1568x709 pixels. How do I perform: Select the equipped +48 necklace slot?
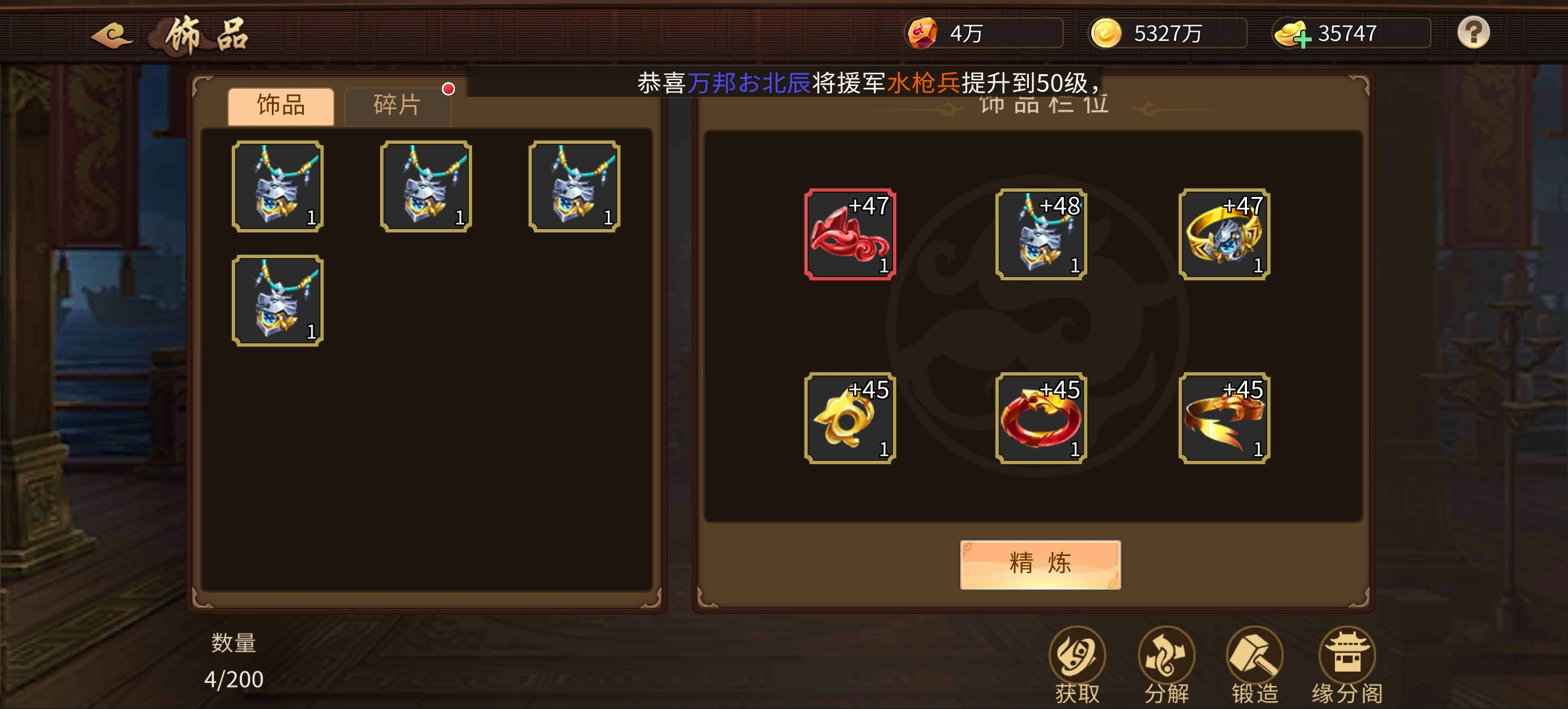pyautogui.click(x=1041, y=234)
